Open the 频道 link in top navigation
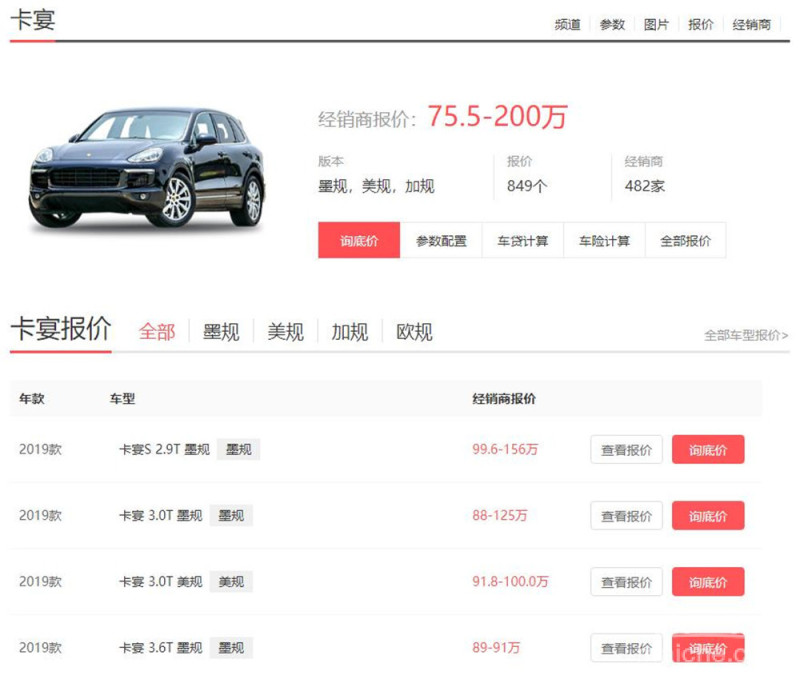Screen dimensions: 800x675 click(567, 25)
